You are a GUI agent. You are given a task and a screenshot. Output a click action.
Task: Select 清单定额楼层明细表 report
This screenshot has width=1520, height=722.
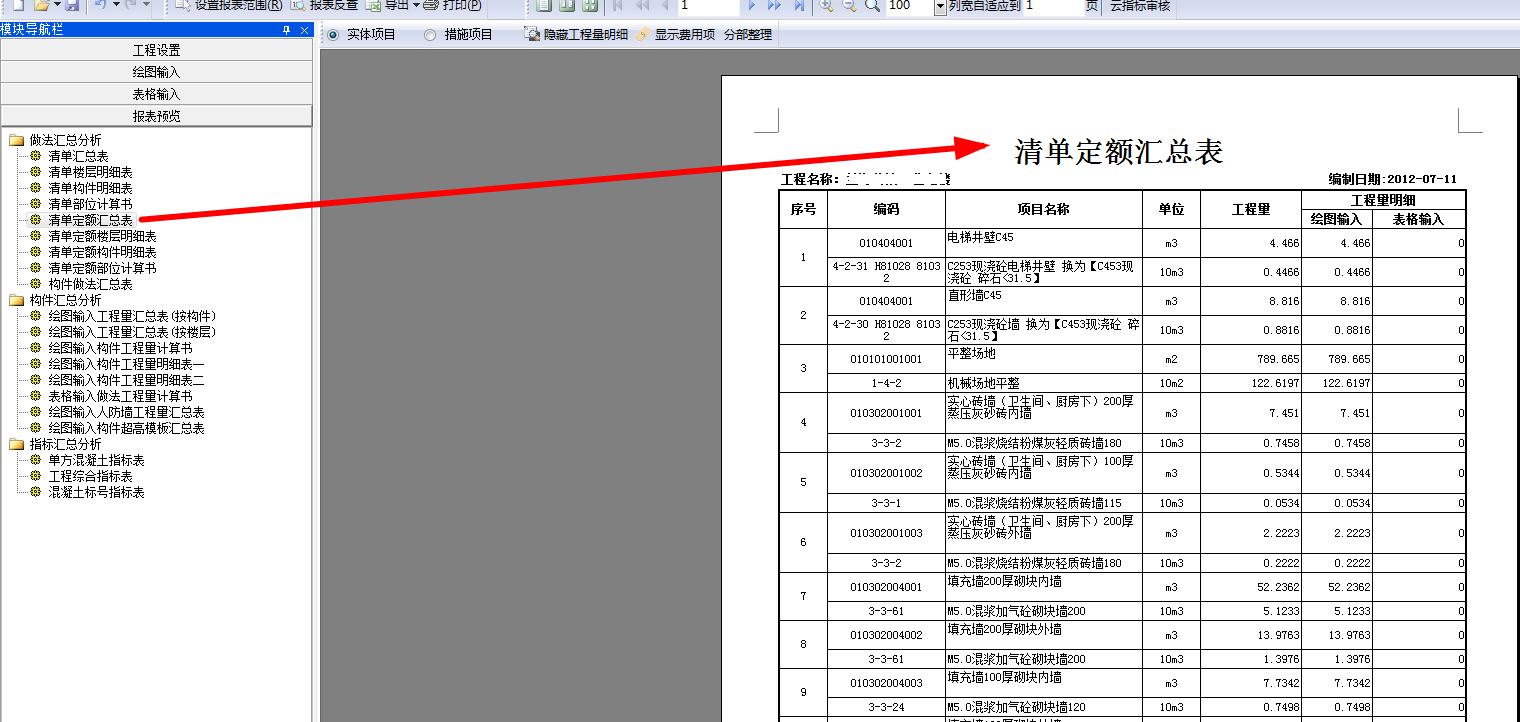tap(102, 236)
